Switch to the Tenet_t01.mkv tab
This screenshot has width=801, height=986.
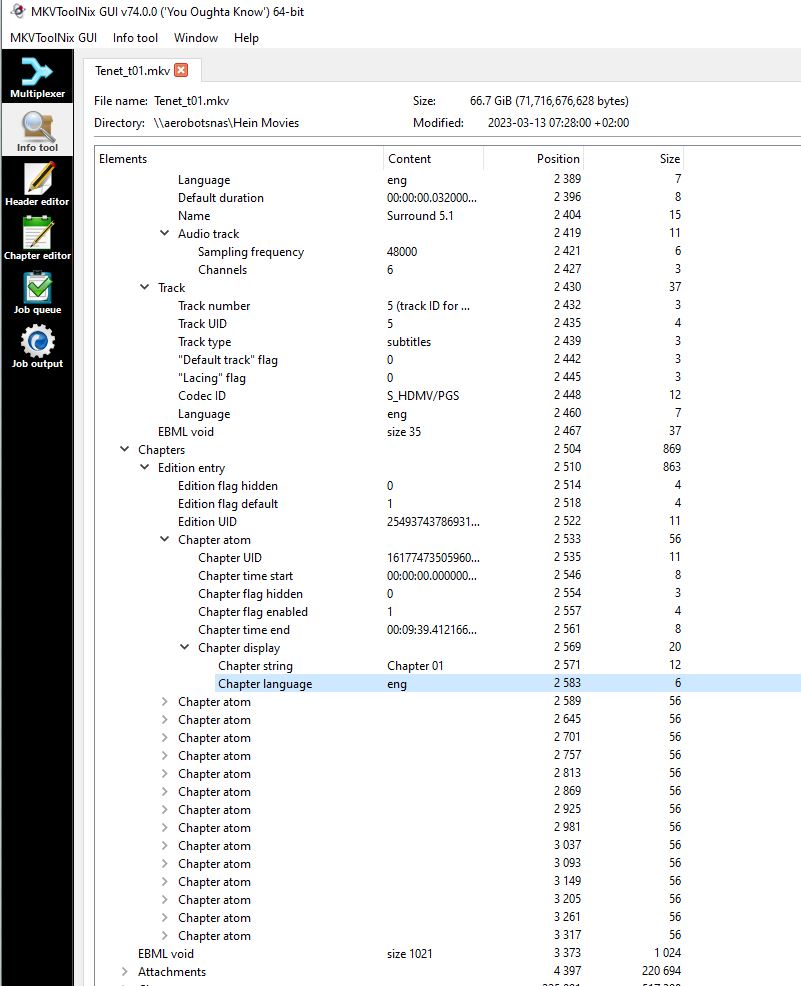[132, 70]
